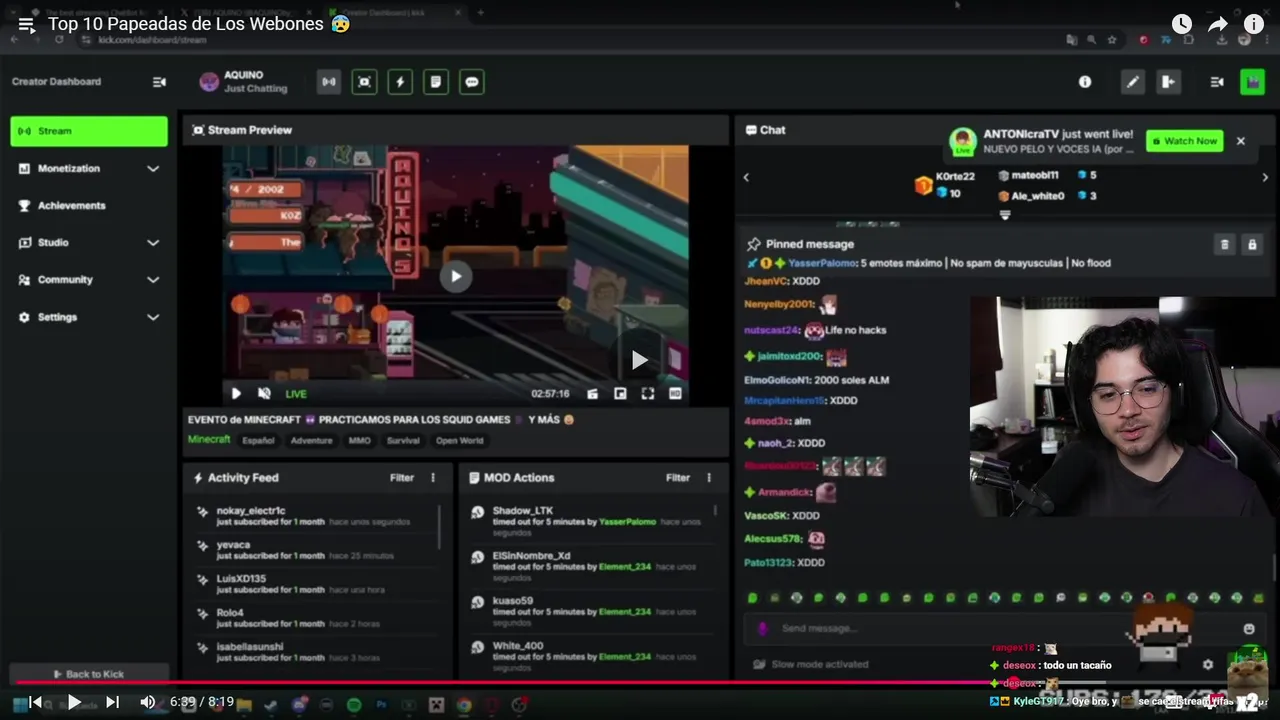Click the Watch Now button
Screen dimensions: 1280x720
(x=1184, y=141)
